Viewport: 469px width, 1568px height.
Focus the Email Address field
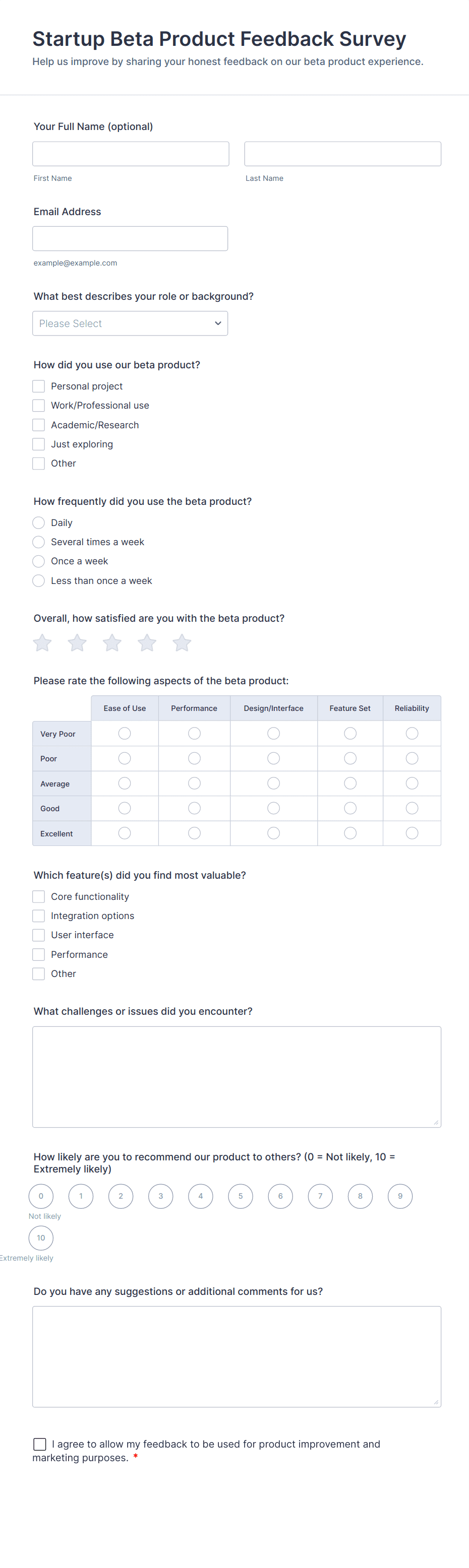[130, 239]
